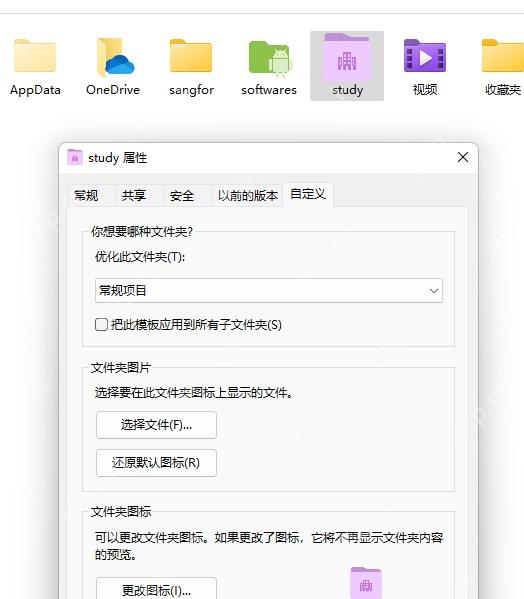Click the AppData folder name label
This screenshot has width=524, height=599.
point(35,90)
